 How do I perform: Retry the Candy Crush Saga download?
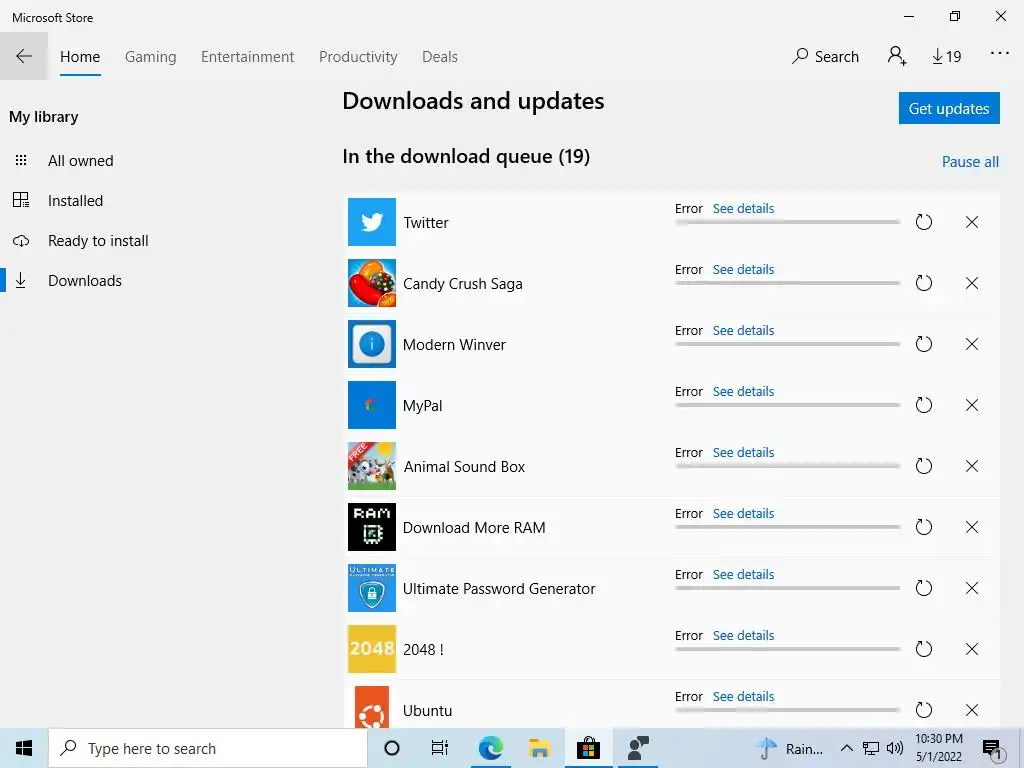tap(923, 283)
